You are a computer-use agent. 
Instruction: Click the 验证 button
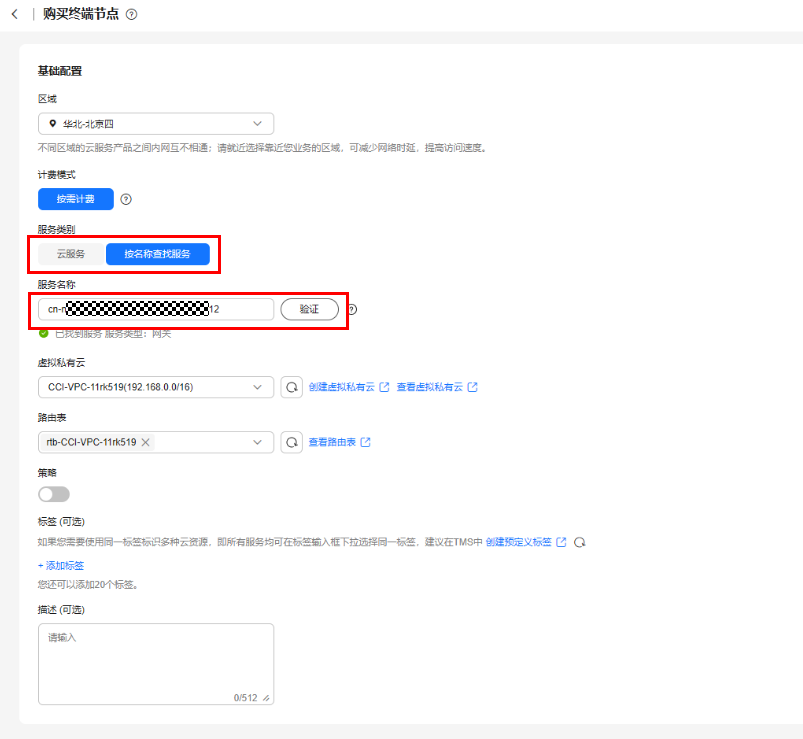click(309, 309)
